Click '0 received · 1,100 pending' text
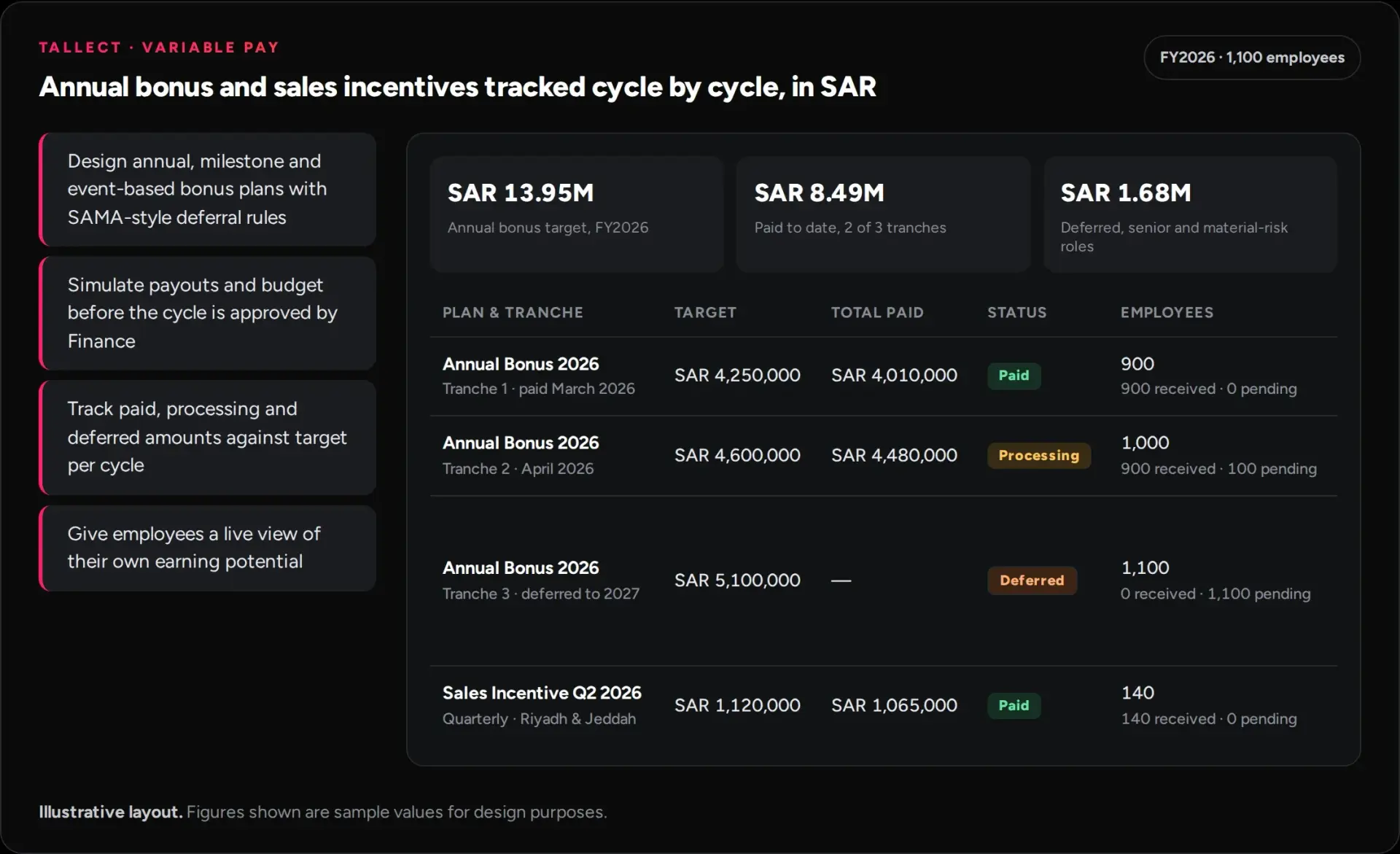This screenshot has height=854, width=1400. coord(1216,594)
